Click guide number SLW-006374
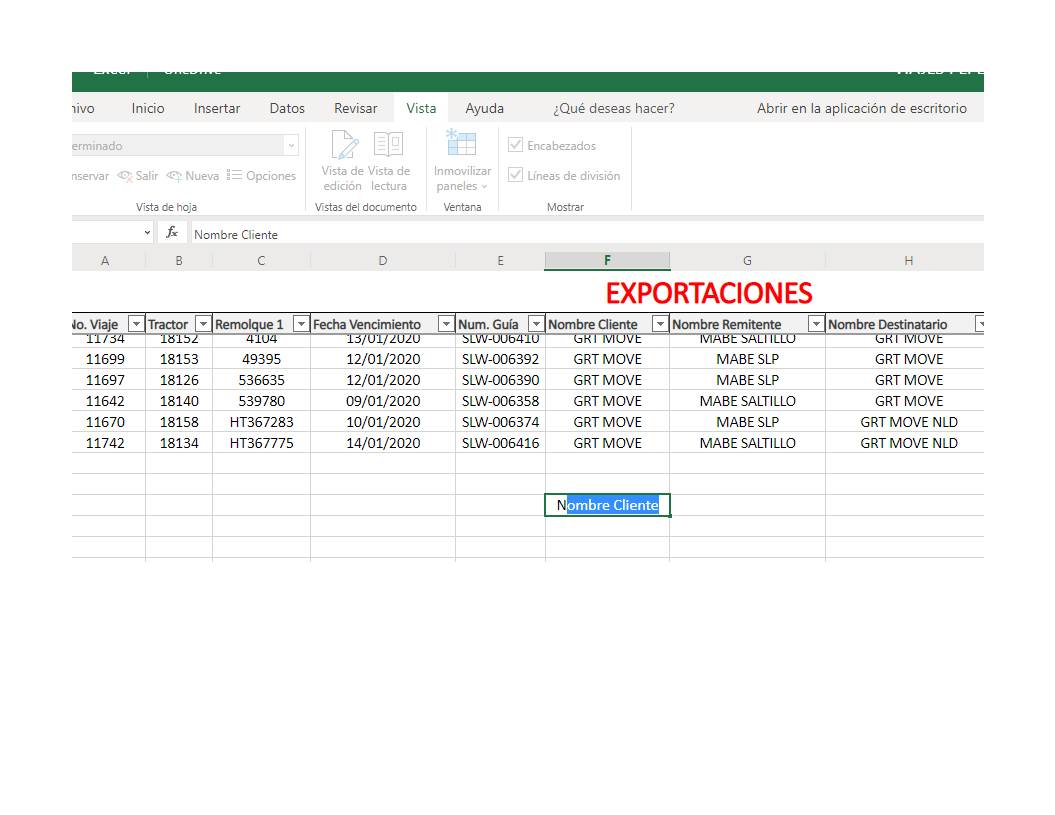1055x815 pixels. pyautogui.click(x=501, y=422)
